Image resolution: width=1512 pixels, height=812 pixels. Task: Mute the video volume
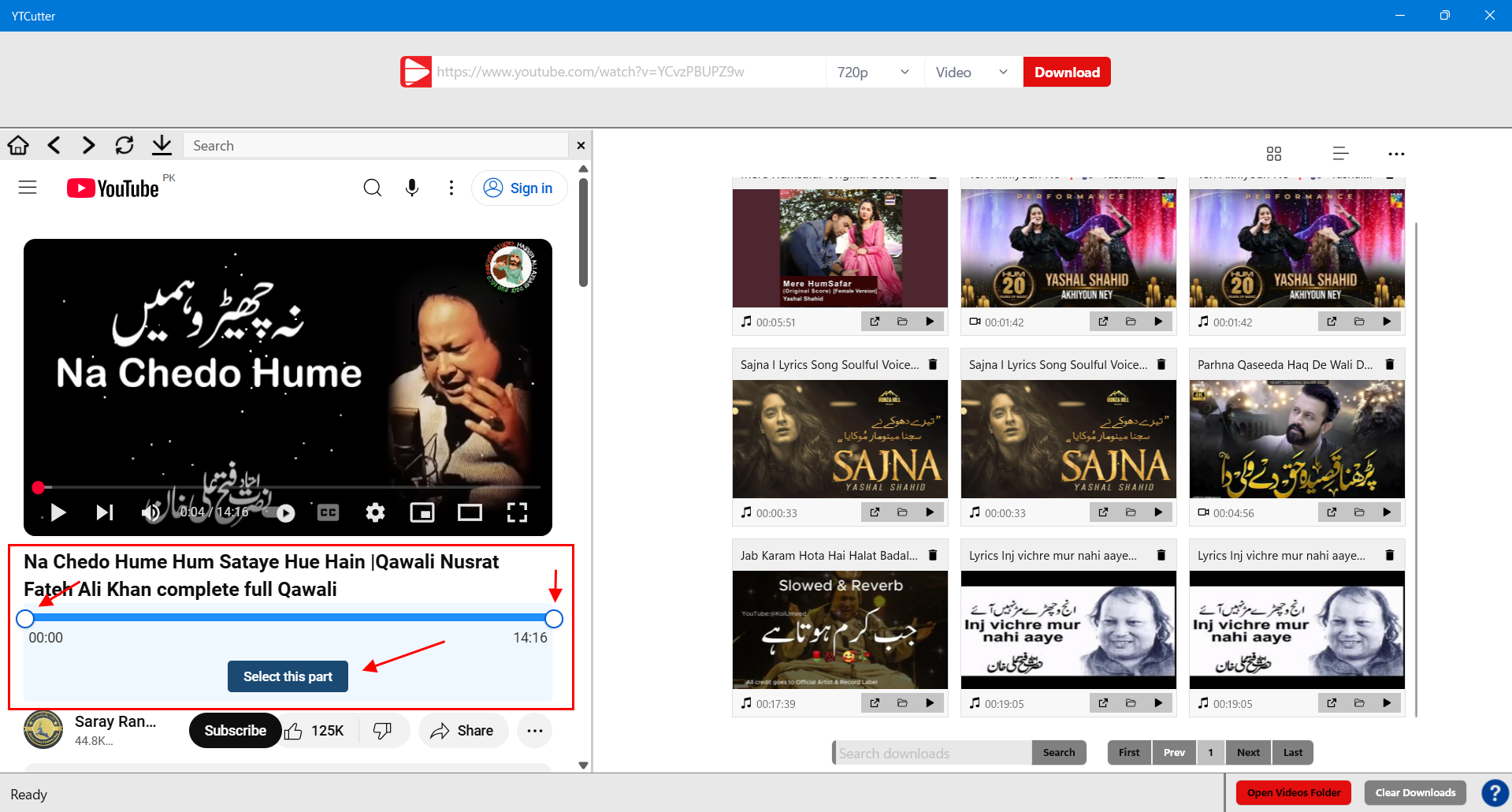150,513
